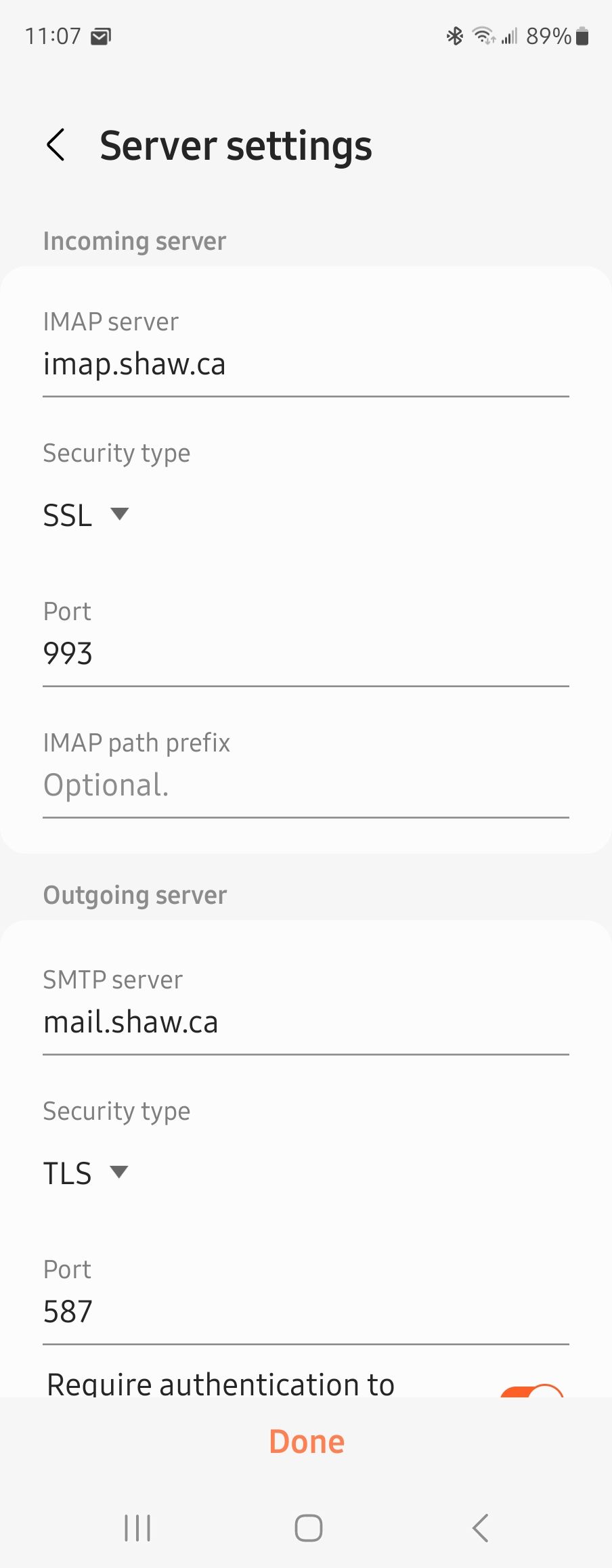Tap Done to save server settings
This screenshot has width=612, height=1568.
(307, 1442)
